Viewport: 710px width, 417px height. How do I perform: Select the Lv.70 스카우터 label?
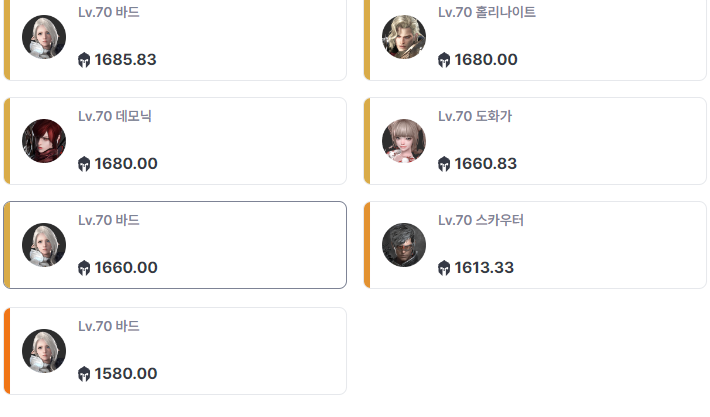point(480,220)
